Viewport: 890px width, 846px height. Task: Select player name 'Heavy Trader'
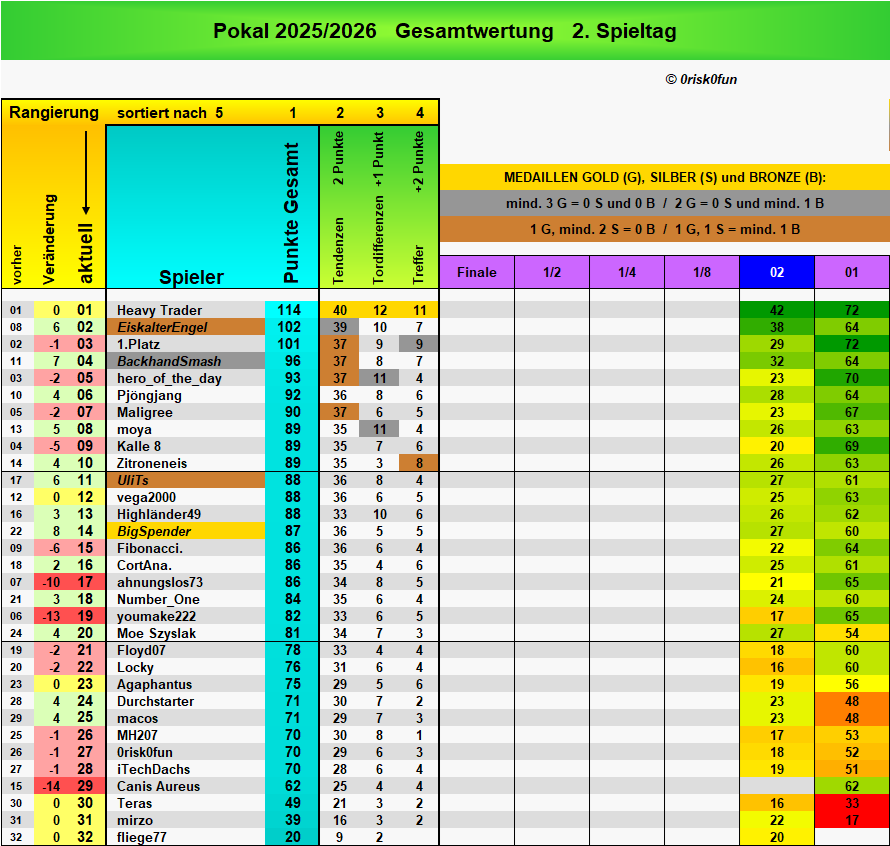click(158, 310)
